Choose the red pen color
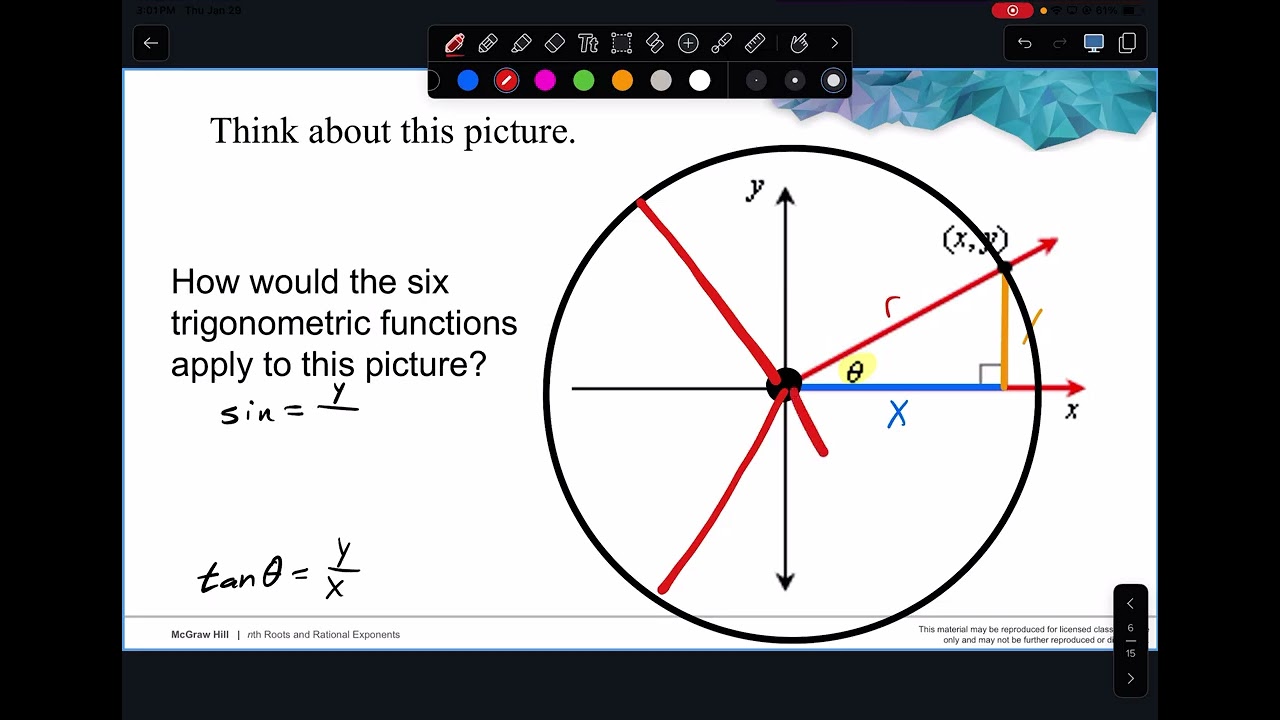 [x=506, y=81]
